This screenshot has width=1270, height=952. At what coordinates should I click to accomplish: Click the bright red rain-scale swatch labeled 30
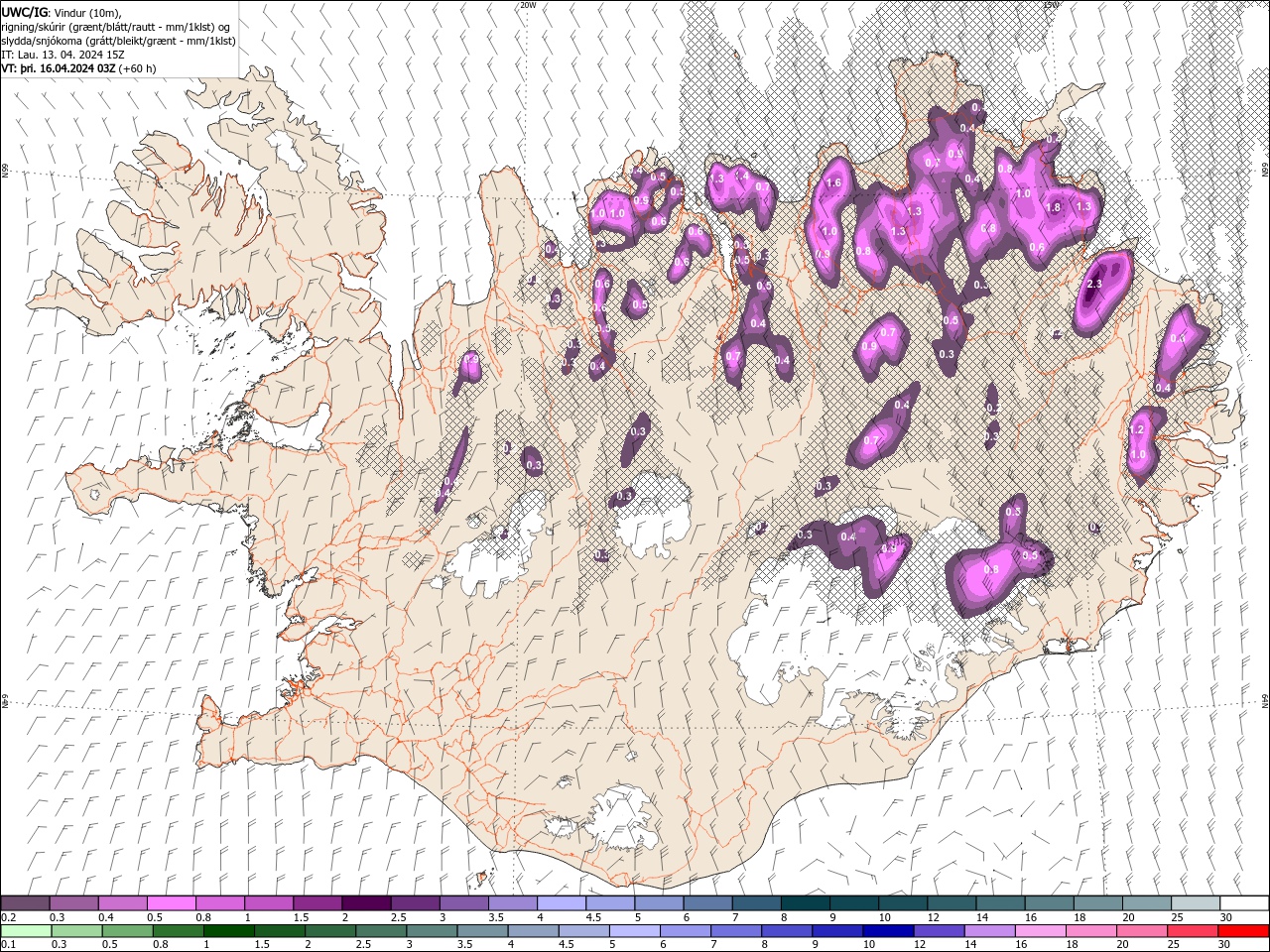(1242, 931)
